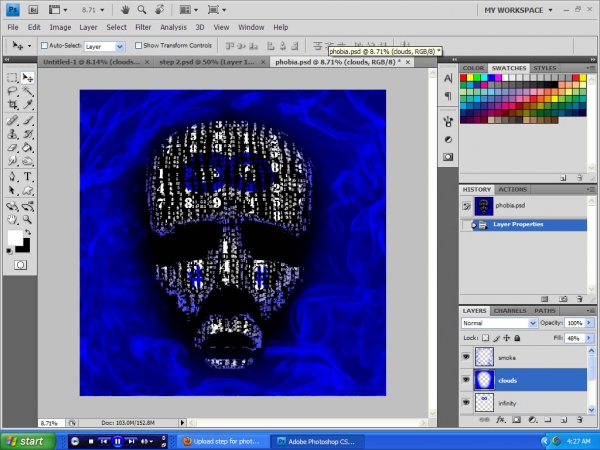Screen dimensions: 600x450
Task: Add a layer style with fx icon
Action: coord(501,420)
